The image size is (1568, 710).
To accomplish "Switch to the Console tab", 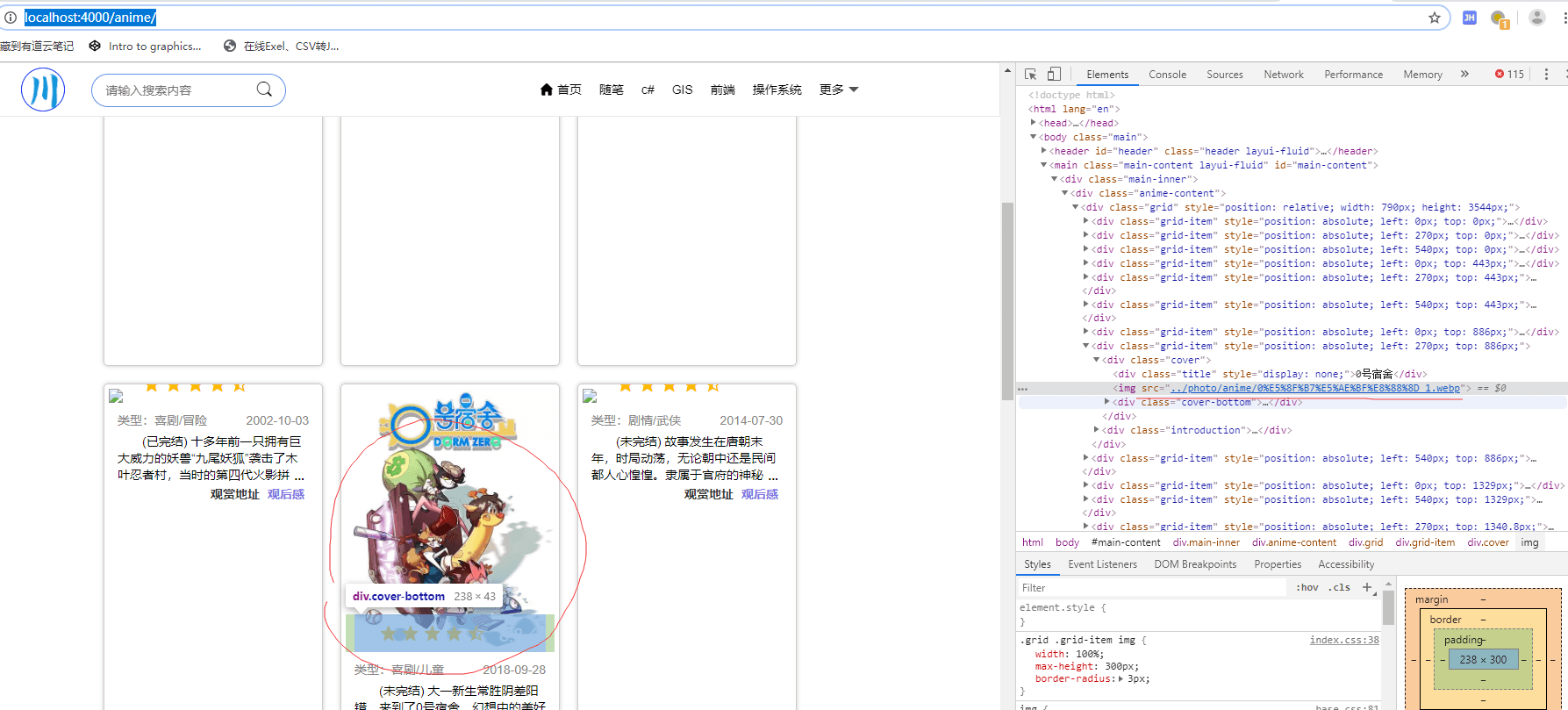I will [1167, 75].
